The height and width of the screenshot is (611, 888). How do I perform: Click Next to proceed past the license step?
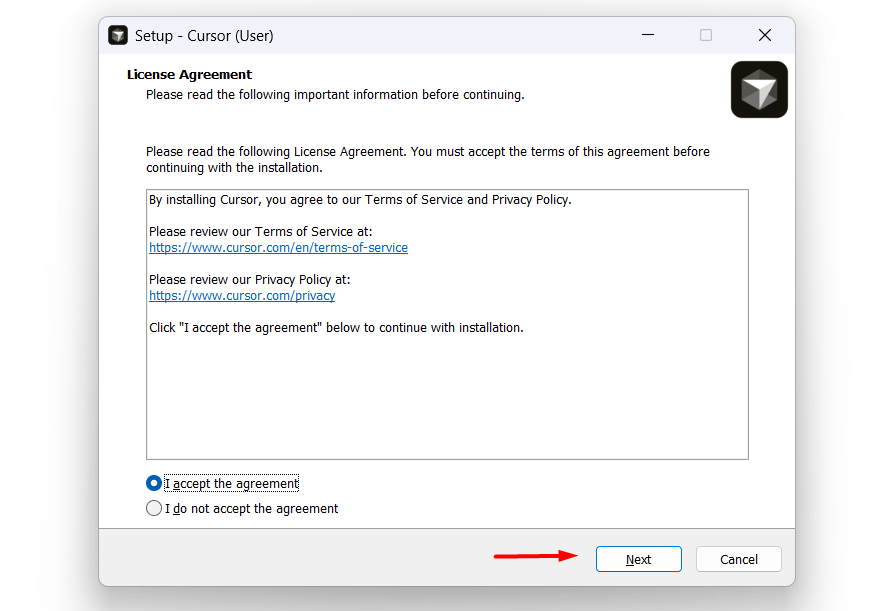click(x=638, y=558)
